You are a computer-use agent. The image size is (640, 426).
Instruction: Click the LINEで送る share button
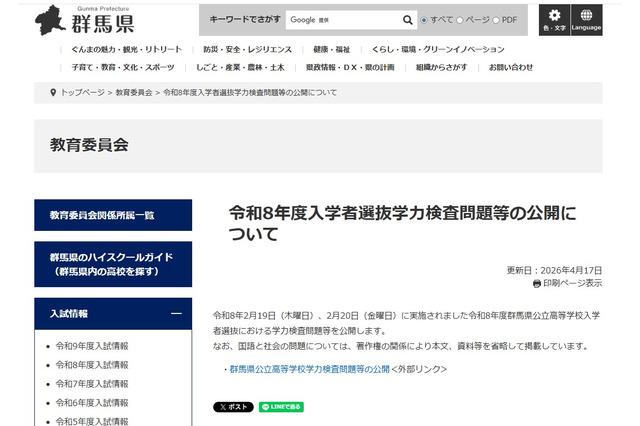[281, 407]
